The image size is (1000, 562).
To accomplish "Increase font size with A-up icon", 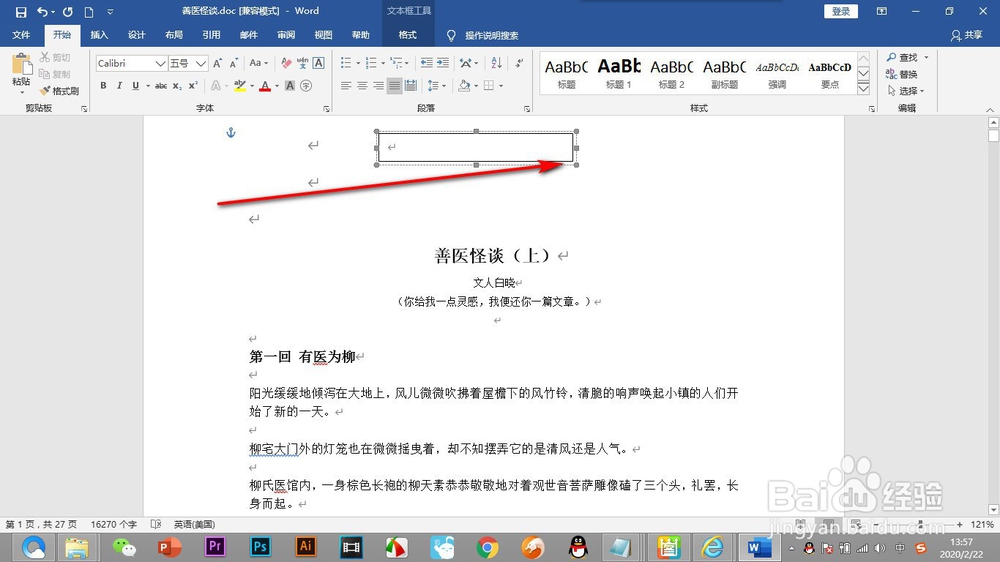I will 217,63.
